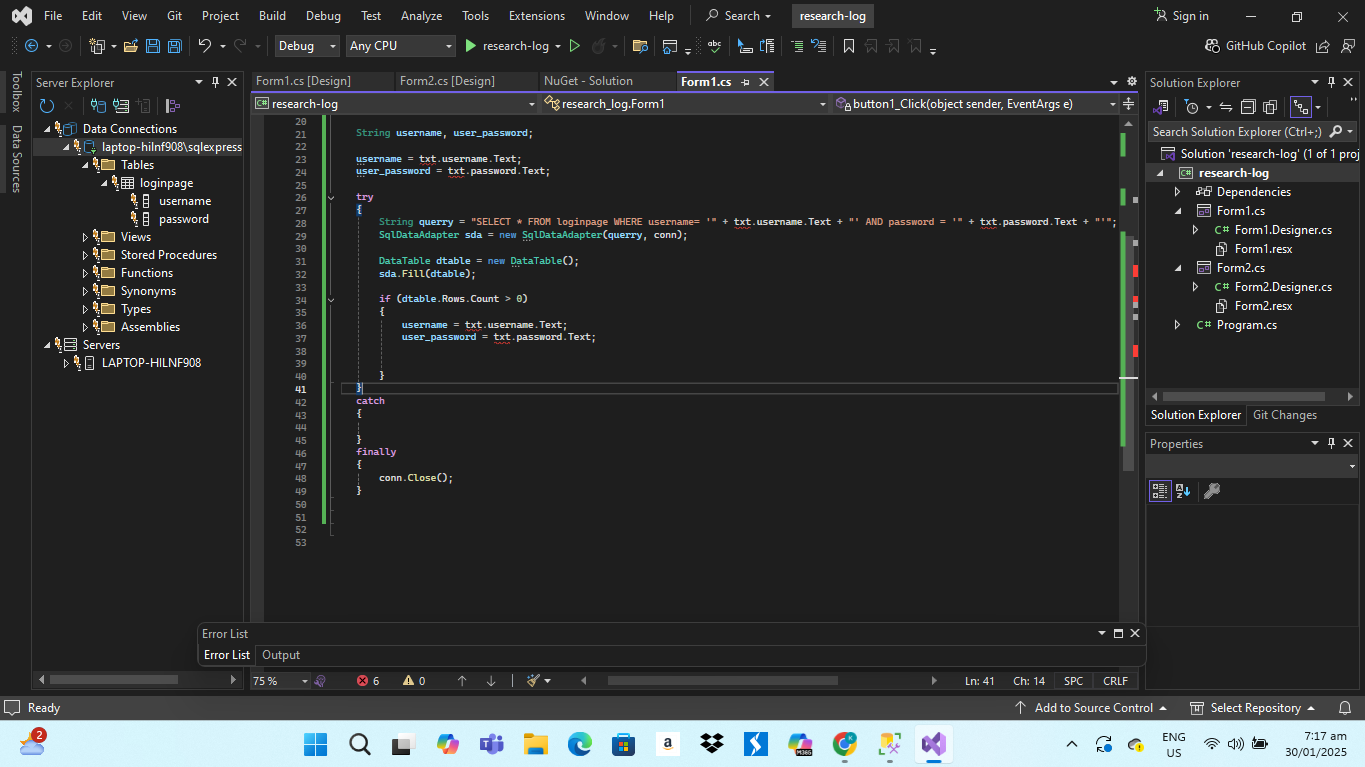Click Connect to Database icon in Server Explorer
1365x767 pixels.
coord(98,106)
